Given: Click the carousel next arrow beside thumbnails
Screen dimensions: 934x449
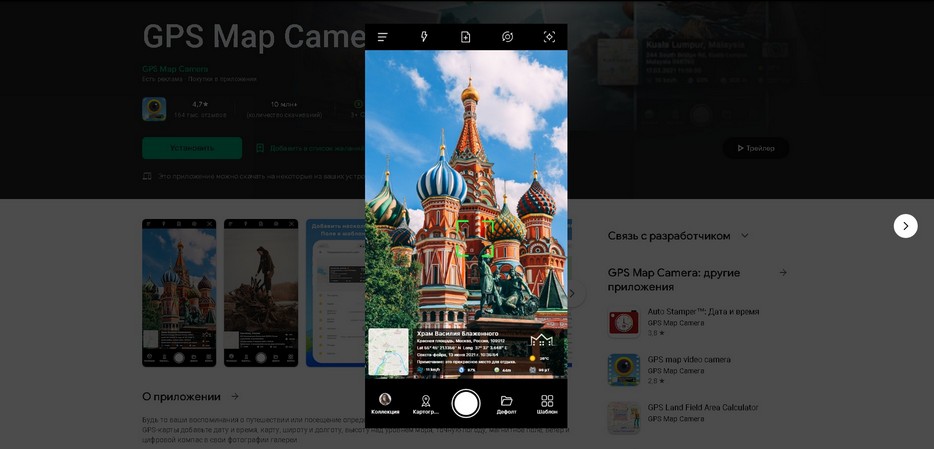Looking at the screenshot, I should (x=572, y=293).
